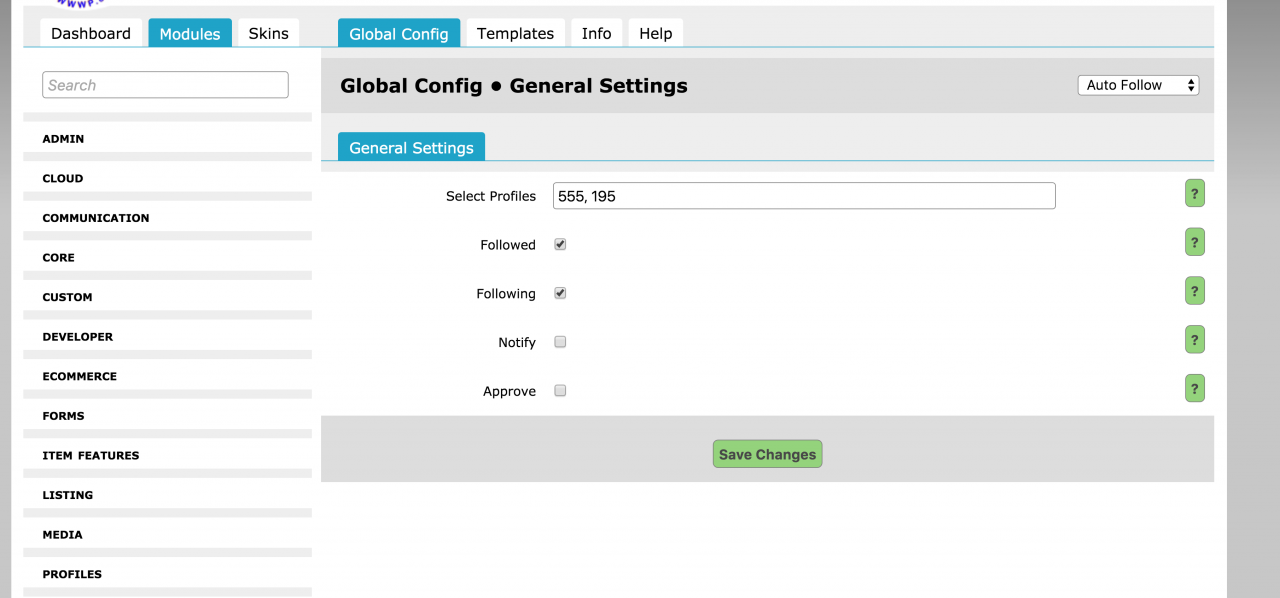Click help icon for Select Profiles
Image resolution: width=1280 pixels, height=598 pixels.
coord(1194,194)
